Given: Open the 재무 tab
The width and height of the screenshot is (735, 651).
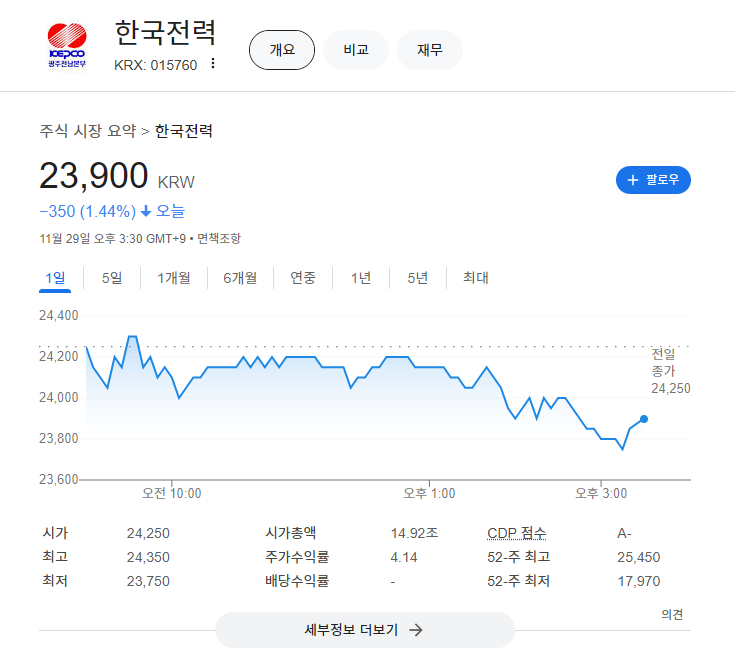Looking at the screenshot, I should pyautogui.click(x=429, y=50).
